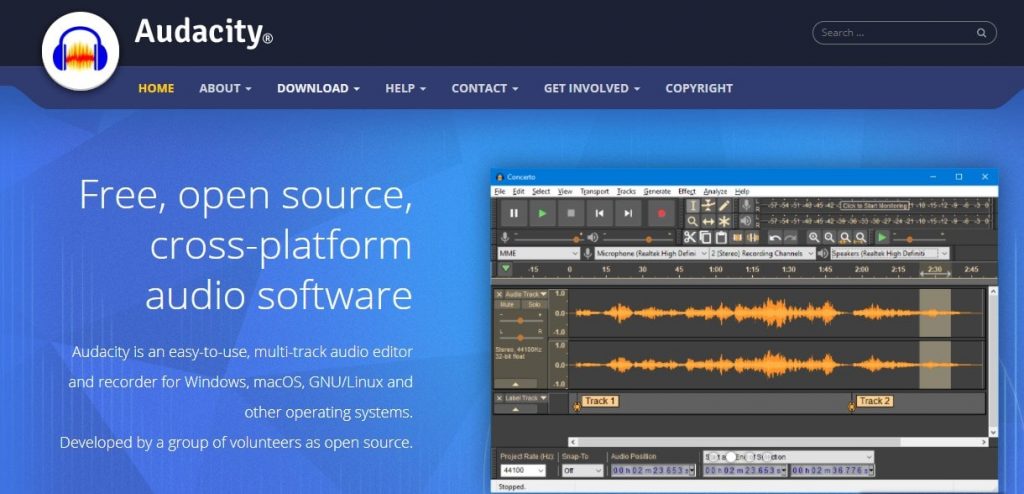Open the Project Rate 44100 dropdown
This screenshot has width=1024, height=494.
click(523, 470)
